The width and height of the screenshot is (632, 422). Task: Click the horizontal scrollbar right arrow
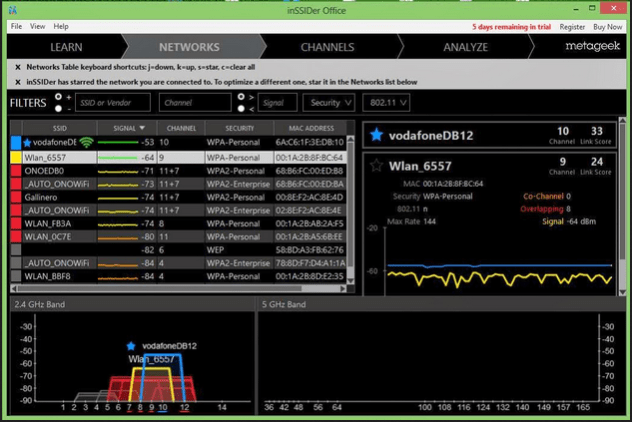(343, 289)
